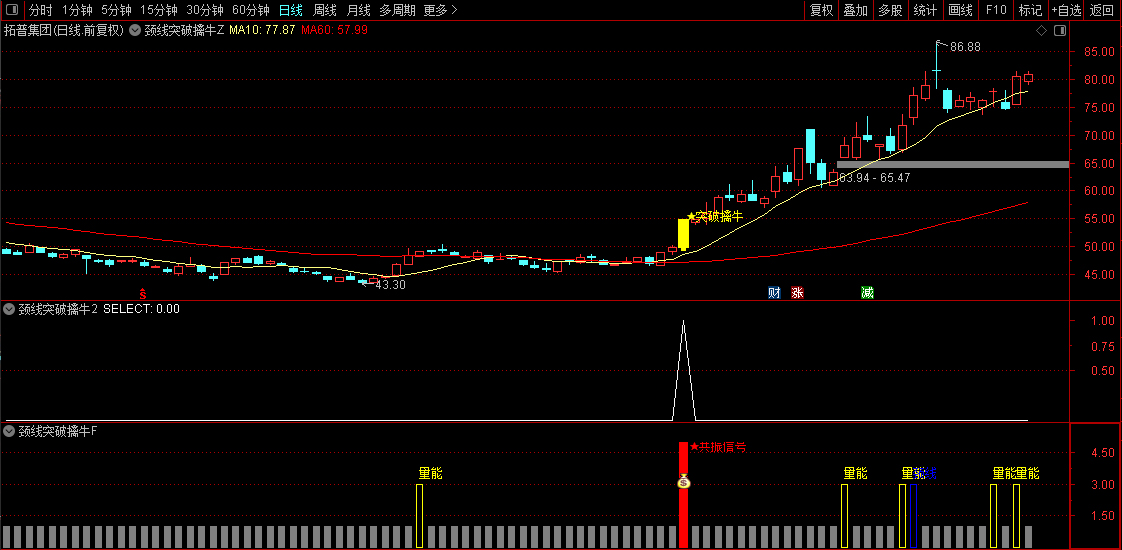Click the money bag icon on the red bar
Image resolution: width=1122 pixels, height=550 pixels.
tap(683, 481)
